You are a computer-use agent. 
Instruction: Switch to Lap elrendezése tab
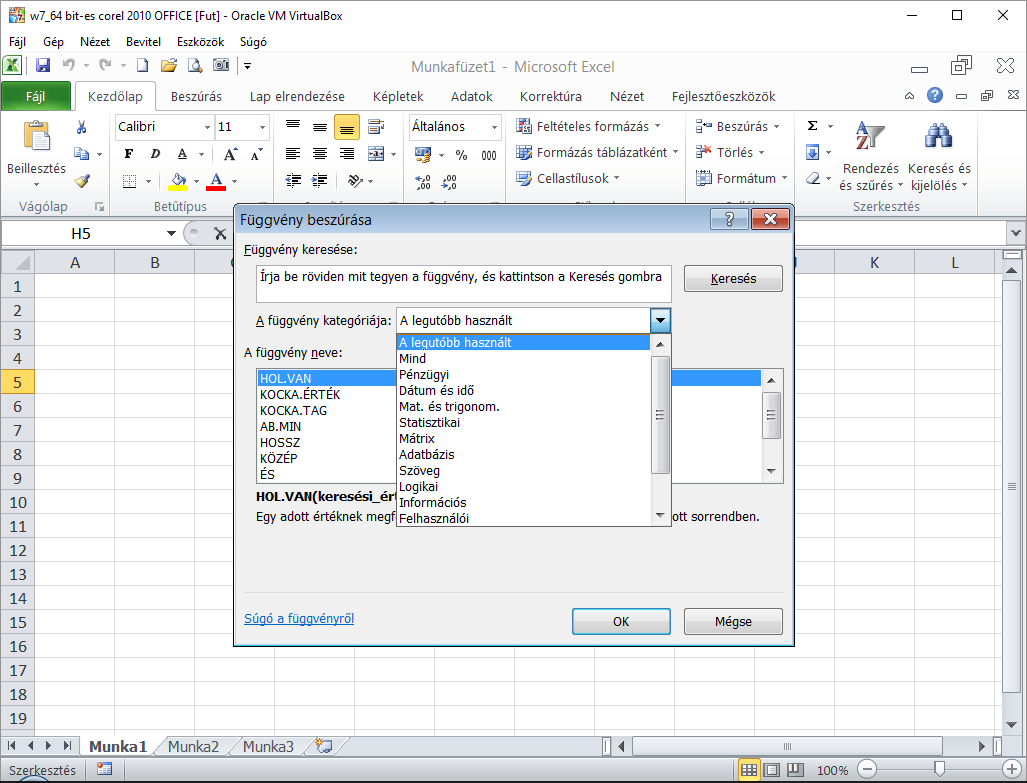click(297, 96)
